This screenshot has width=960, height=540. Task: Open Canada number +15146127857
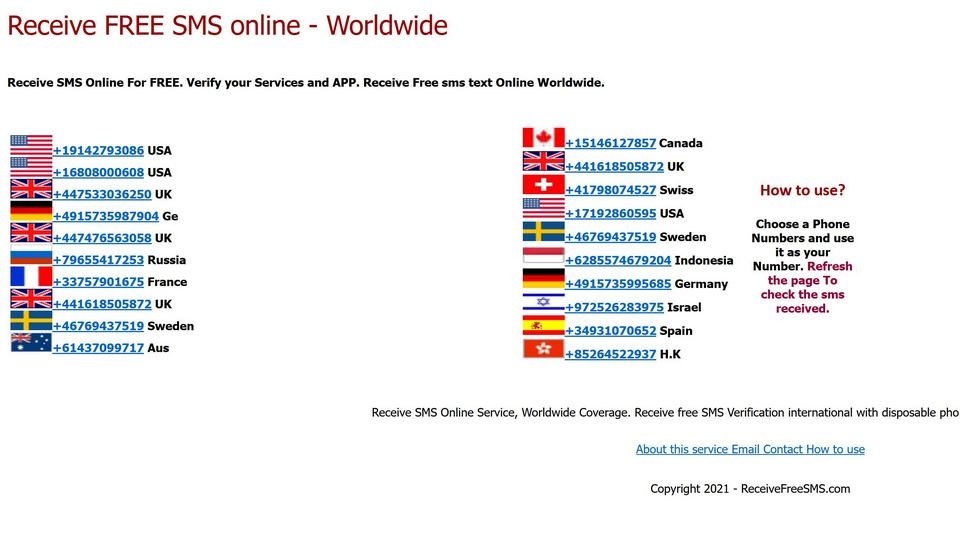pyautogui.click(x=610, y=143)
